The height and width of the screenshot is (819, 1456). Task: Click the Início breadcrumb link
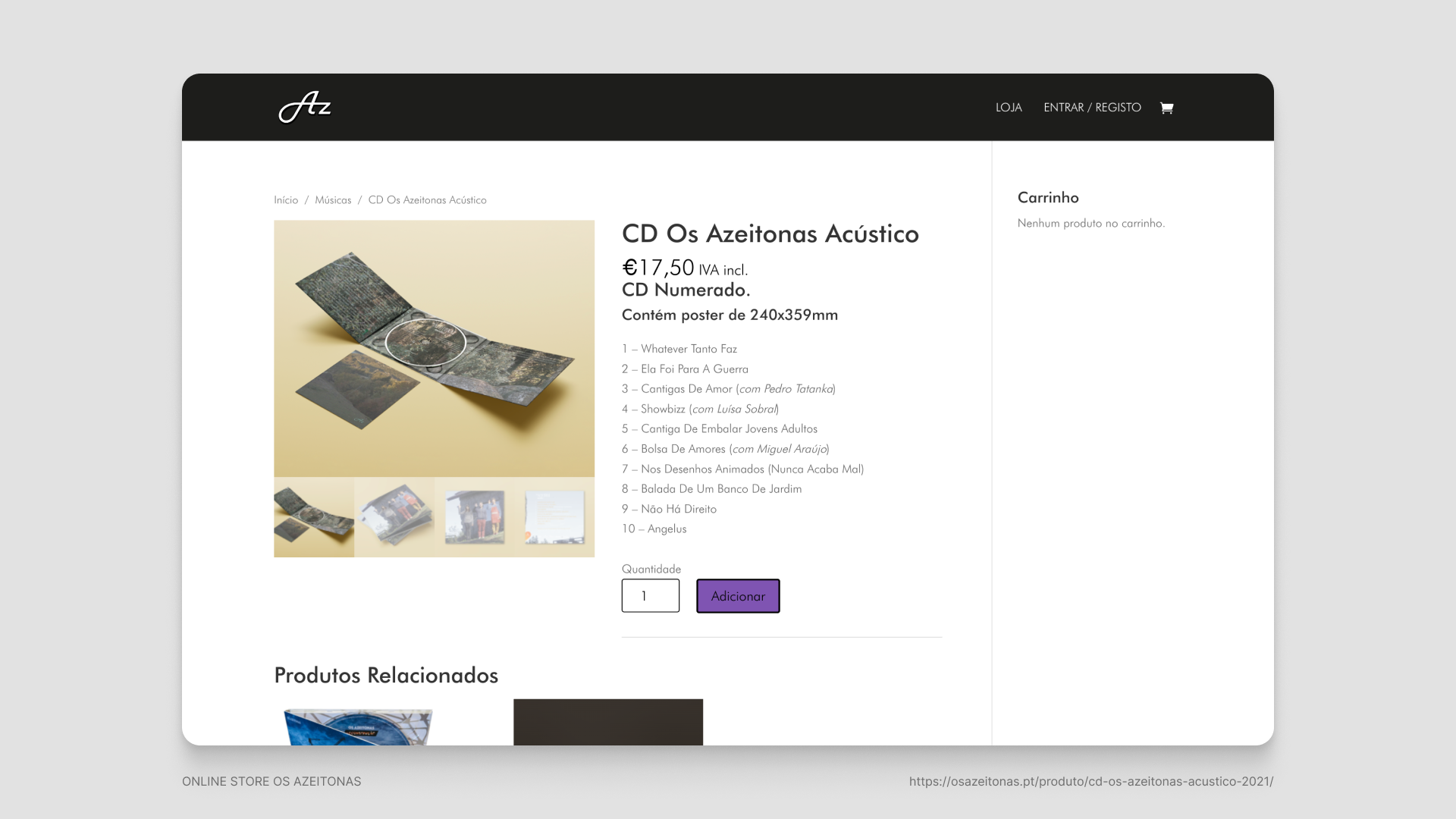click(286, 200)
